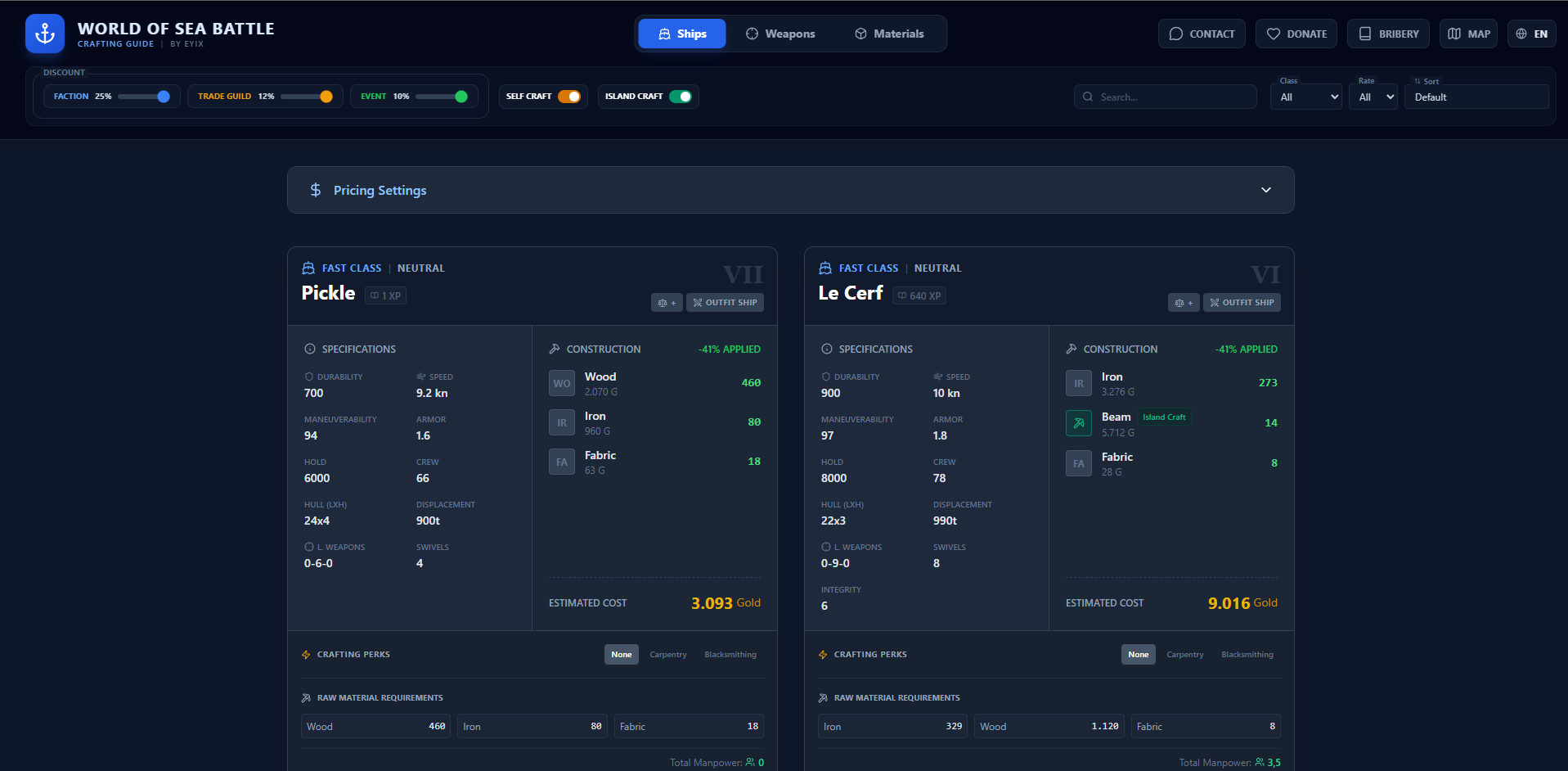The image size is (1568, 771).
Task: Click the Pickle ship name
Action: click(x=328, y=293)
